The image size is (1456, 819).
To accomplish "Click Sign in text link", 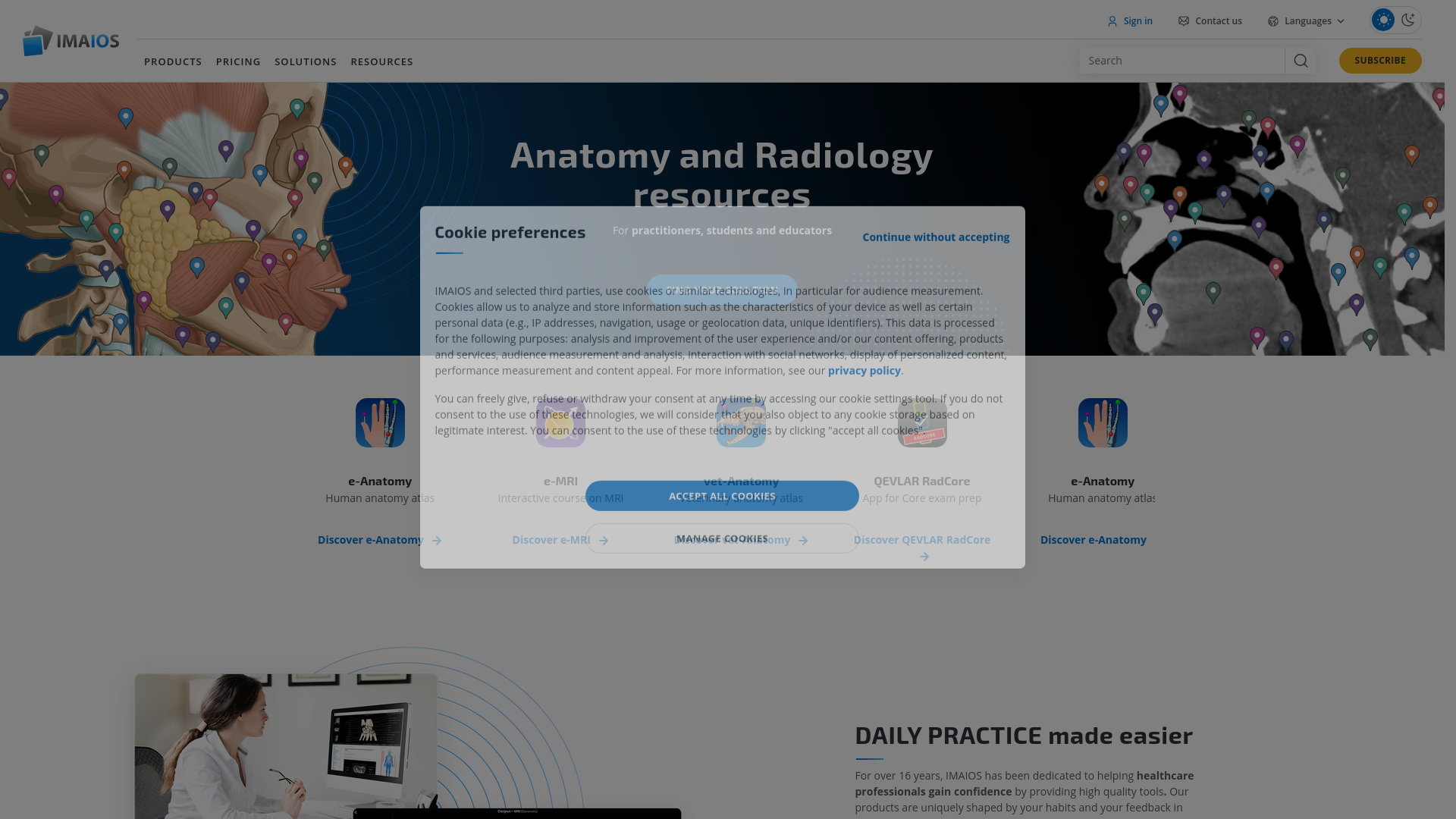I will [1137, 21].
